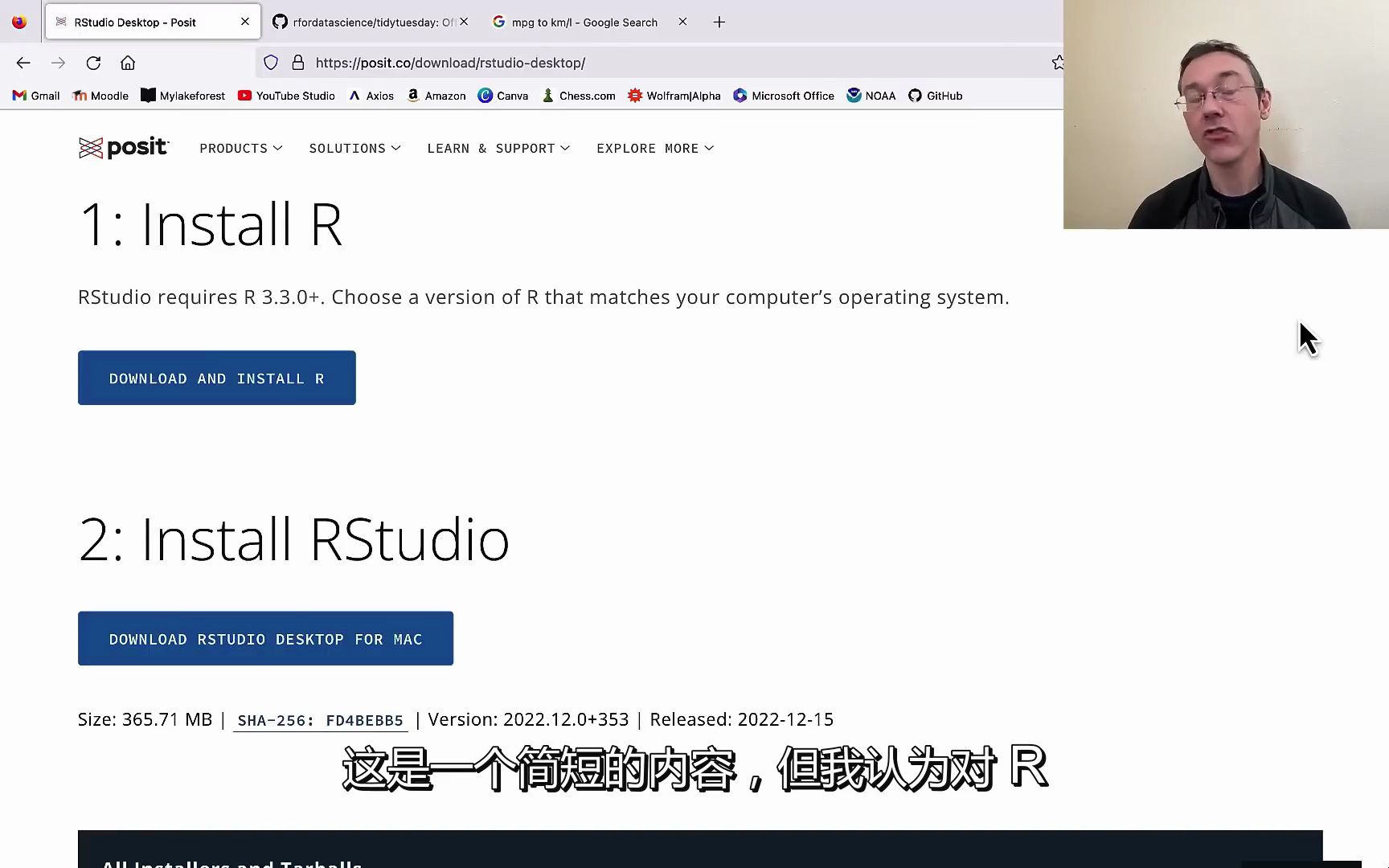The image size is (1389, 868).
Task: Click the Firefox app icon
Action: click(19, 22)
